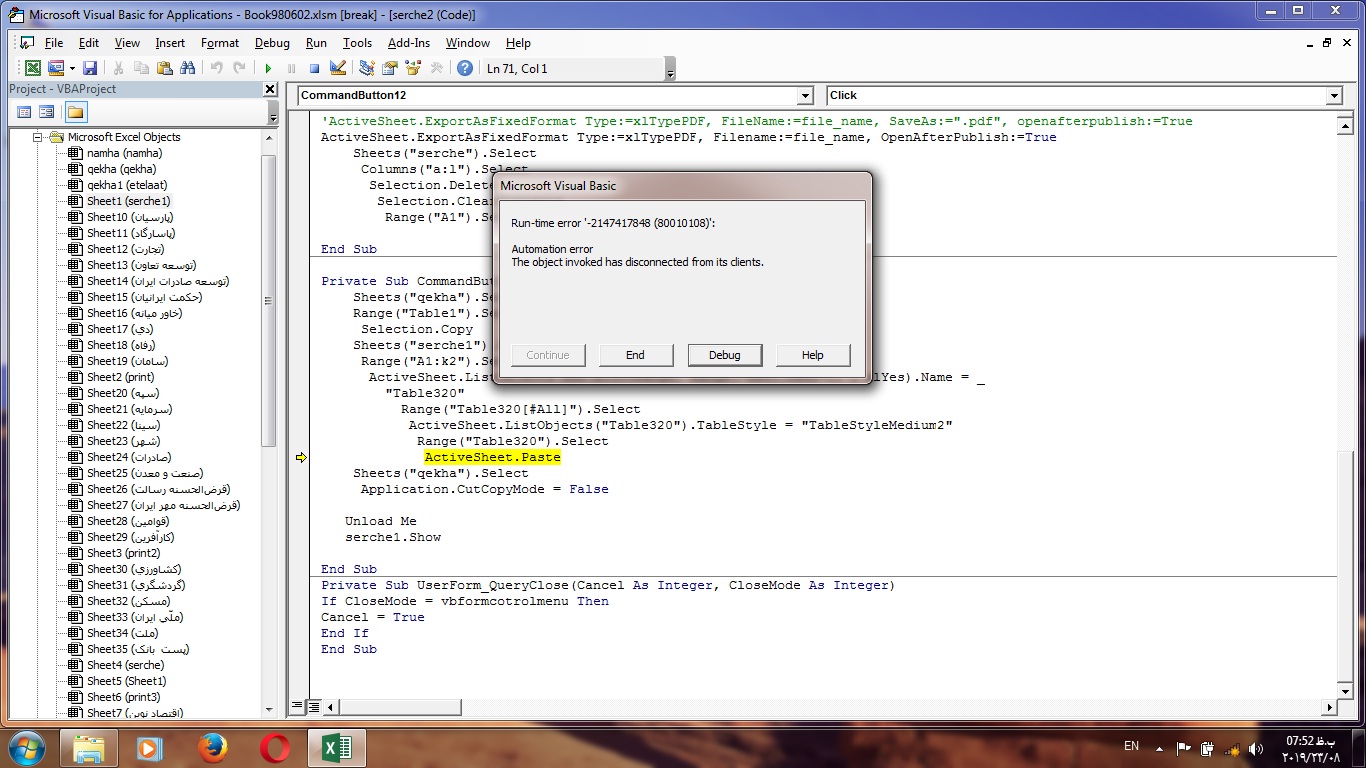Click the blue Help question mark icon
This screenshot has width=1366, height=768.
click(x=465, y=68)
